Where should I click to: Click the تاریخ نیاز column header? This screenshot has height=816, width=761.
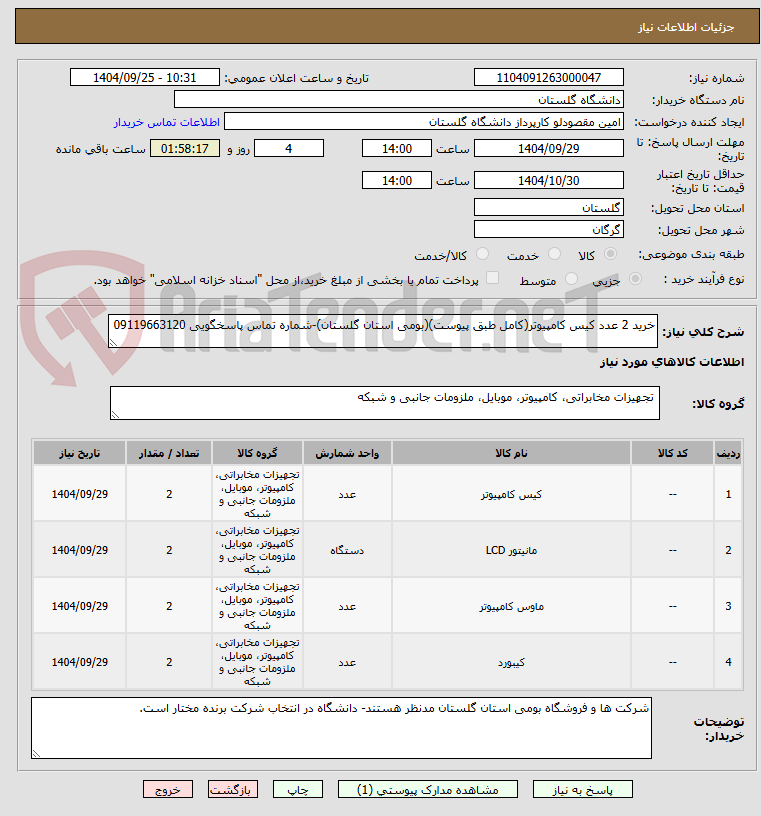(80, 453)
